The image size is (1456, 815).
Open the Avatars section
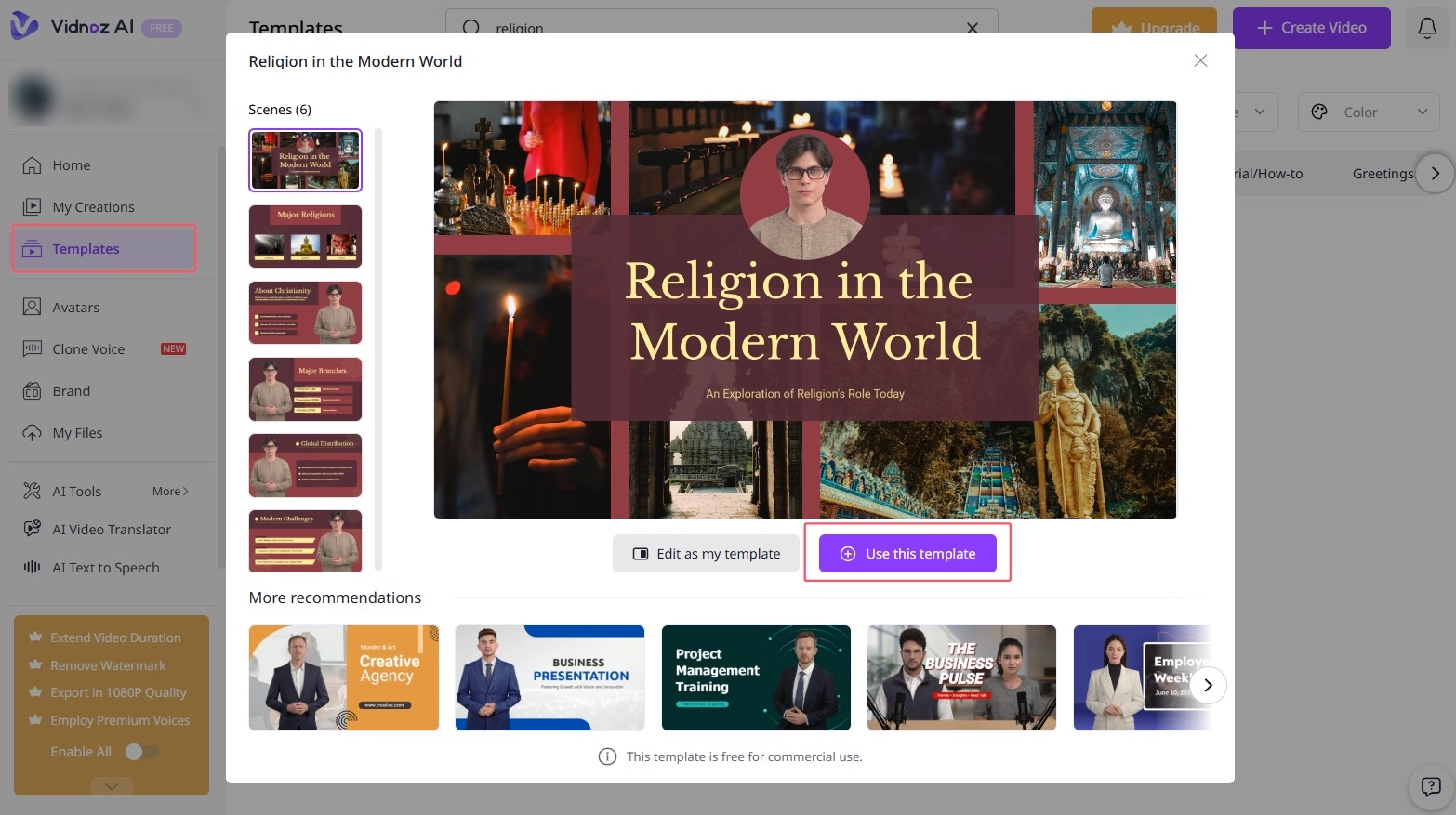pos(75,307)
